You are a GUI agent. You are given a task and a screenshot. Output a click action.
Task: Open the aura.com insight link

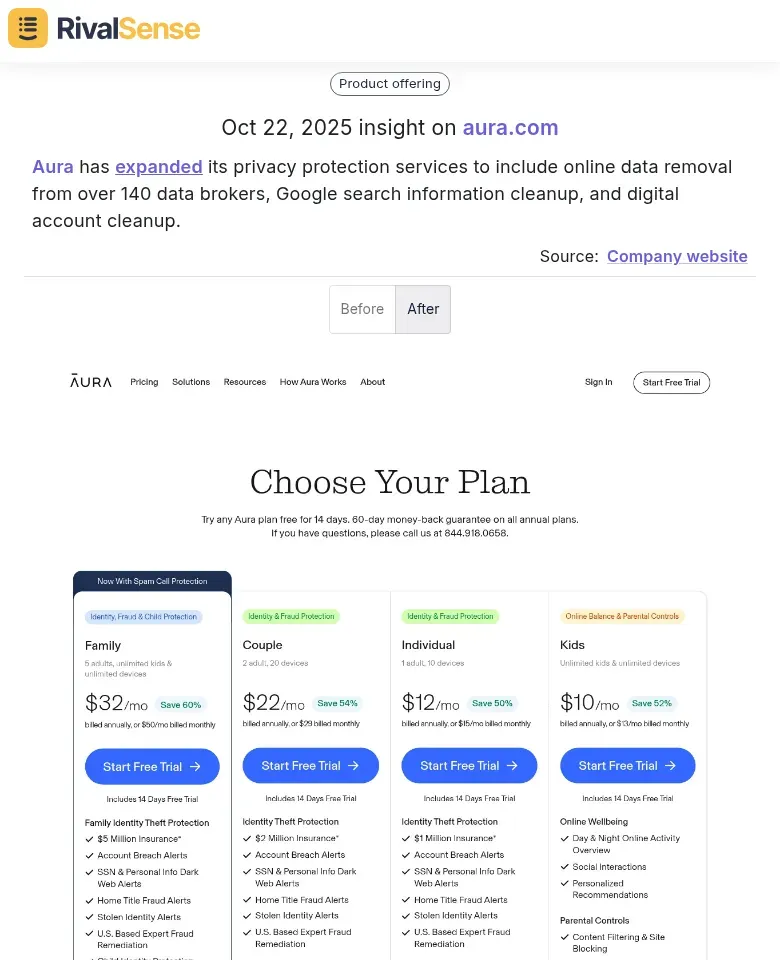click(x=510, y=128)
